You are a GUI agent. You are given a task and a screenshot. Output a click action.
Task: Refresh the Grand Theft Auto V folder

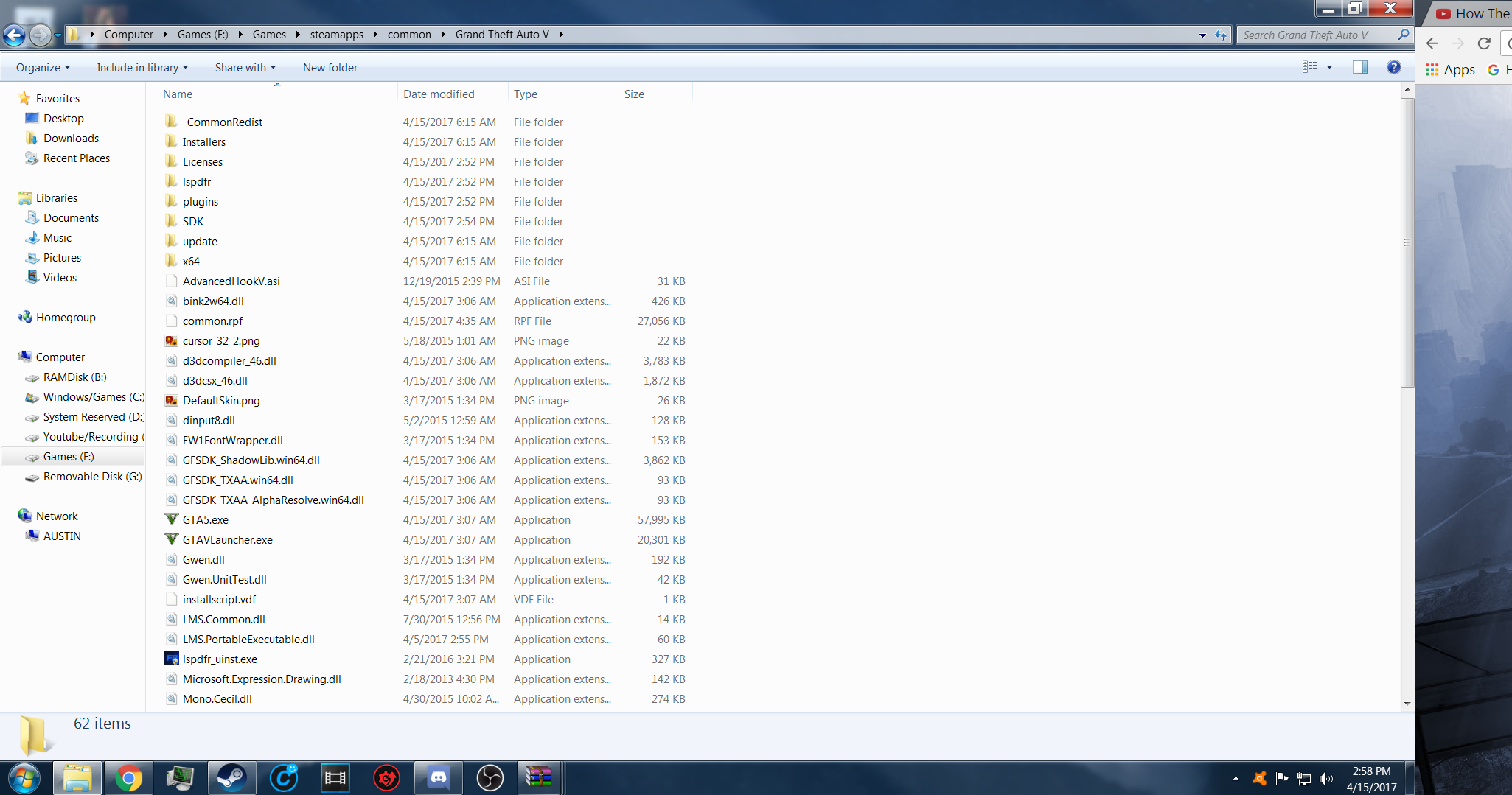pyautogui.click(x=1222, y=35)
